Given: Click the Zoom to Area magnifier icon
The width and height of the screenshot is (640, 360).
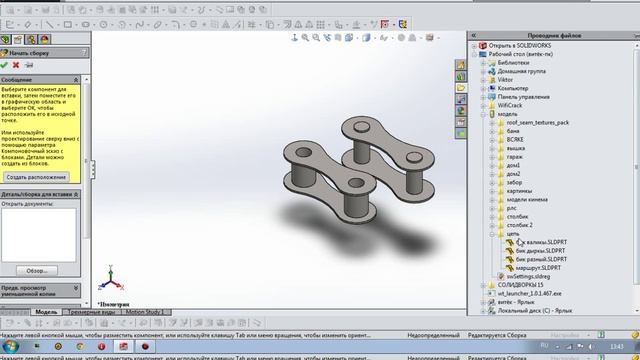Looking at the screenshot, I should click(316, 38).
